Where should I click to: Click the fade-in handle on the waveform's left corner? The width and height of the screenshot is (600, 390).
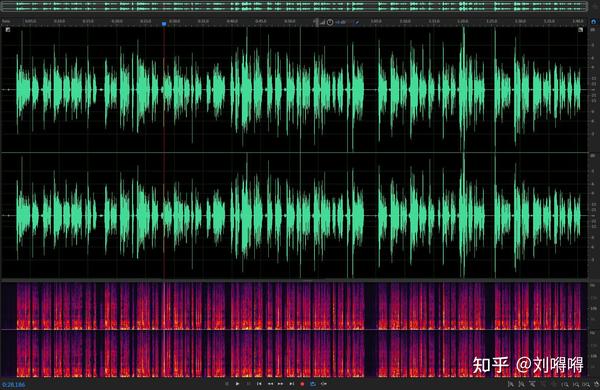click(8, 29)
